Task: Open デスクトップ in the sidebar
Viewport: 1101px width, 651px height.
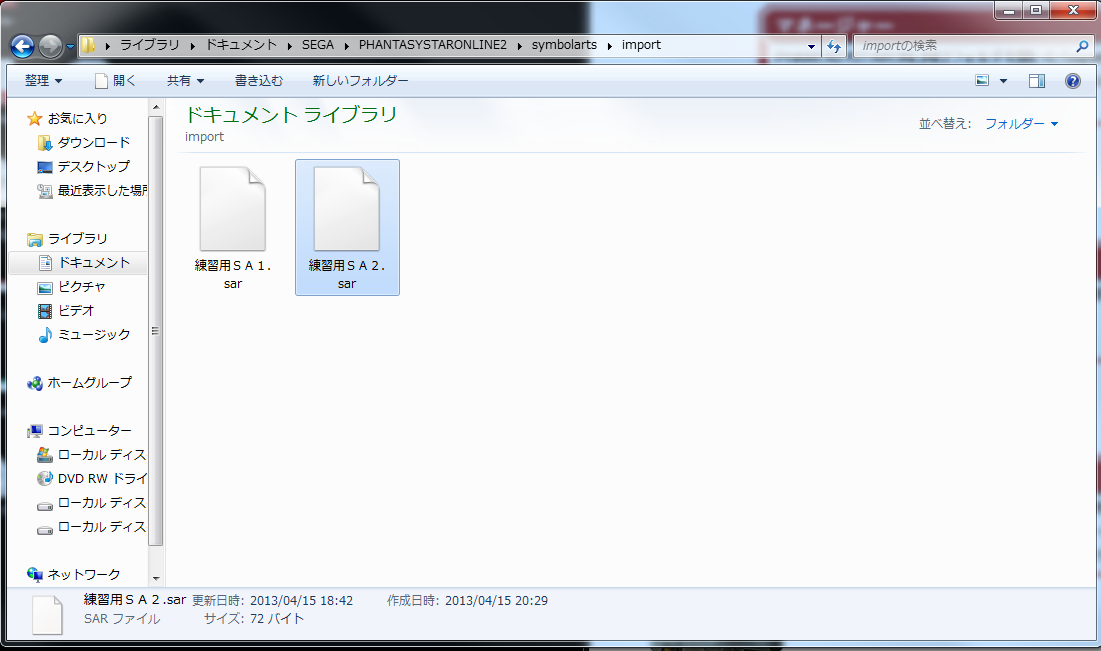Action: [93, 166]
